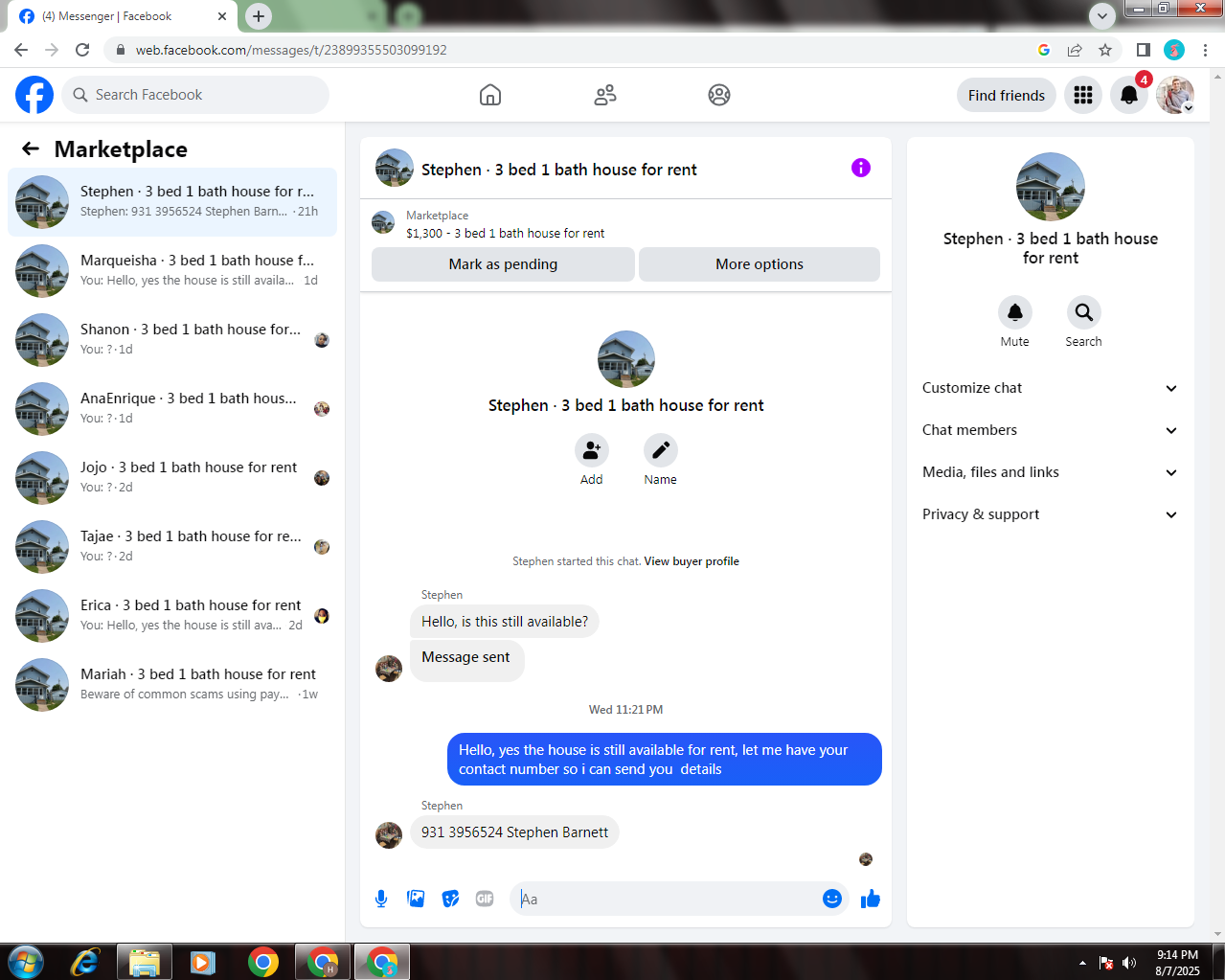Click More options button

click(x=760, y=264)
